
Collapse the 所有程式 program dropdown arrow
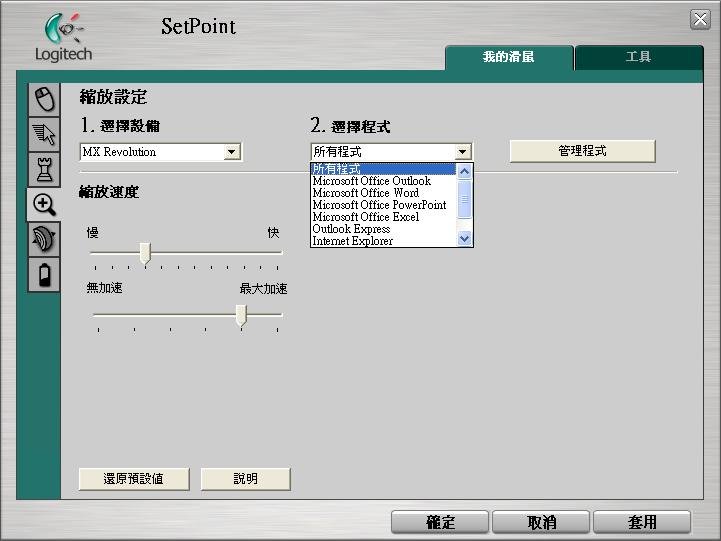click(462, 152)
